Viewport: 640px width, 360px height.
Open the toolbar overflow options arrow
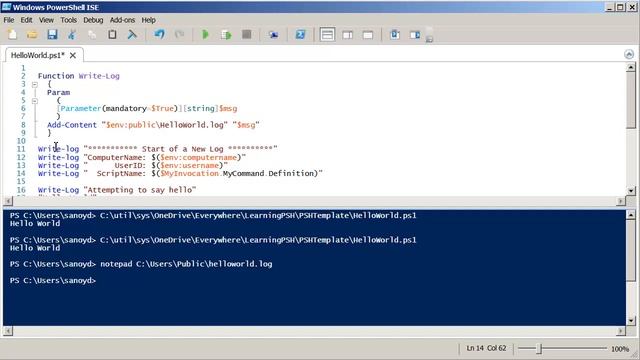pos(429,39)
